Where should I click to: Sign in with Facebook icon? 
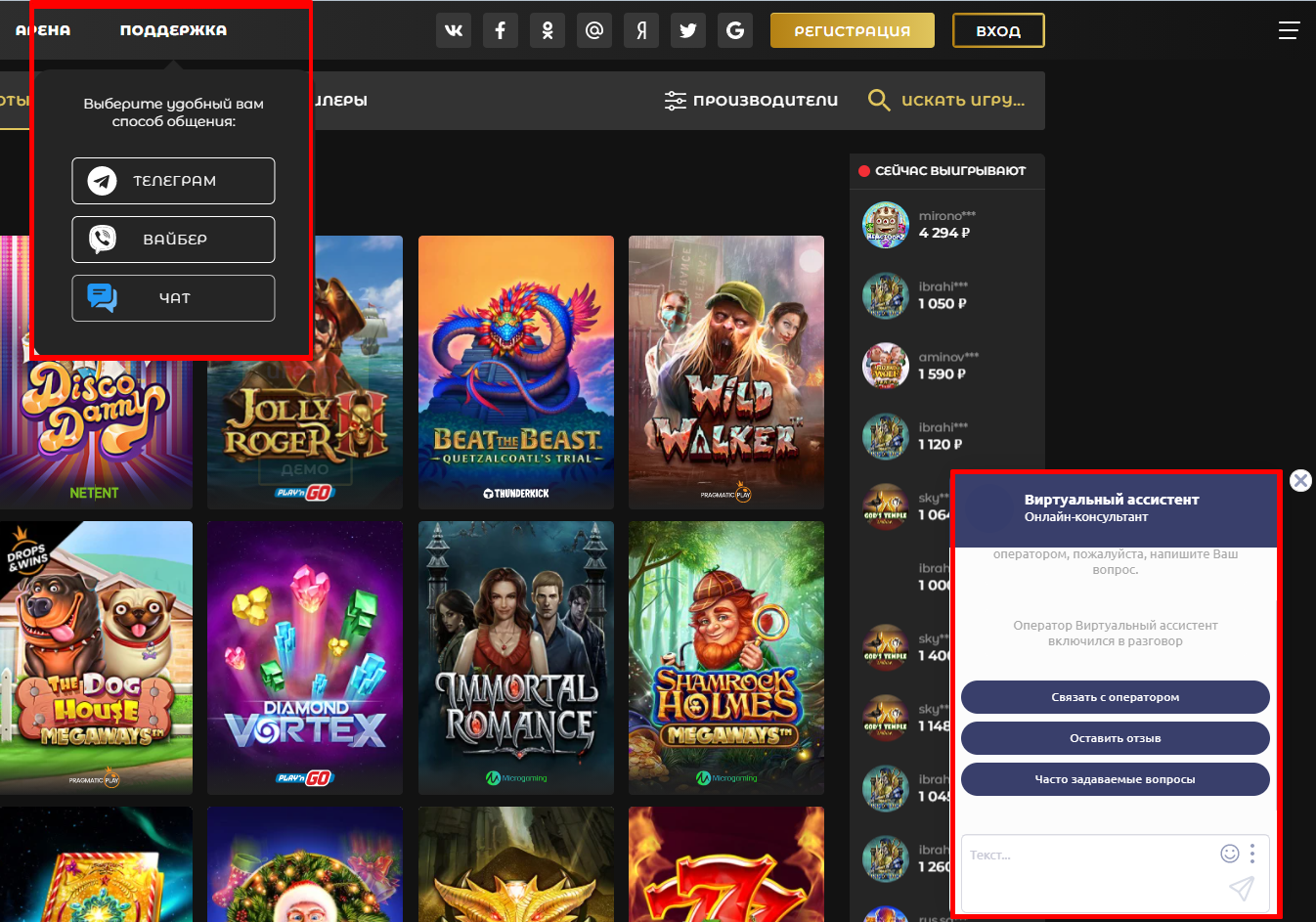(x=501, y=30)
